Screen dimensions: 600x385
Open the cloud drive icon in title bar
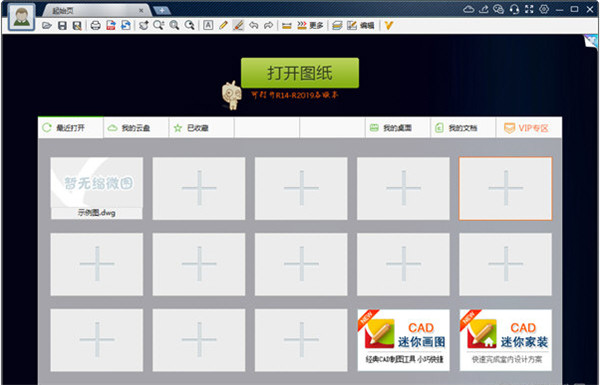point(469,9)
